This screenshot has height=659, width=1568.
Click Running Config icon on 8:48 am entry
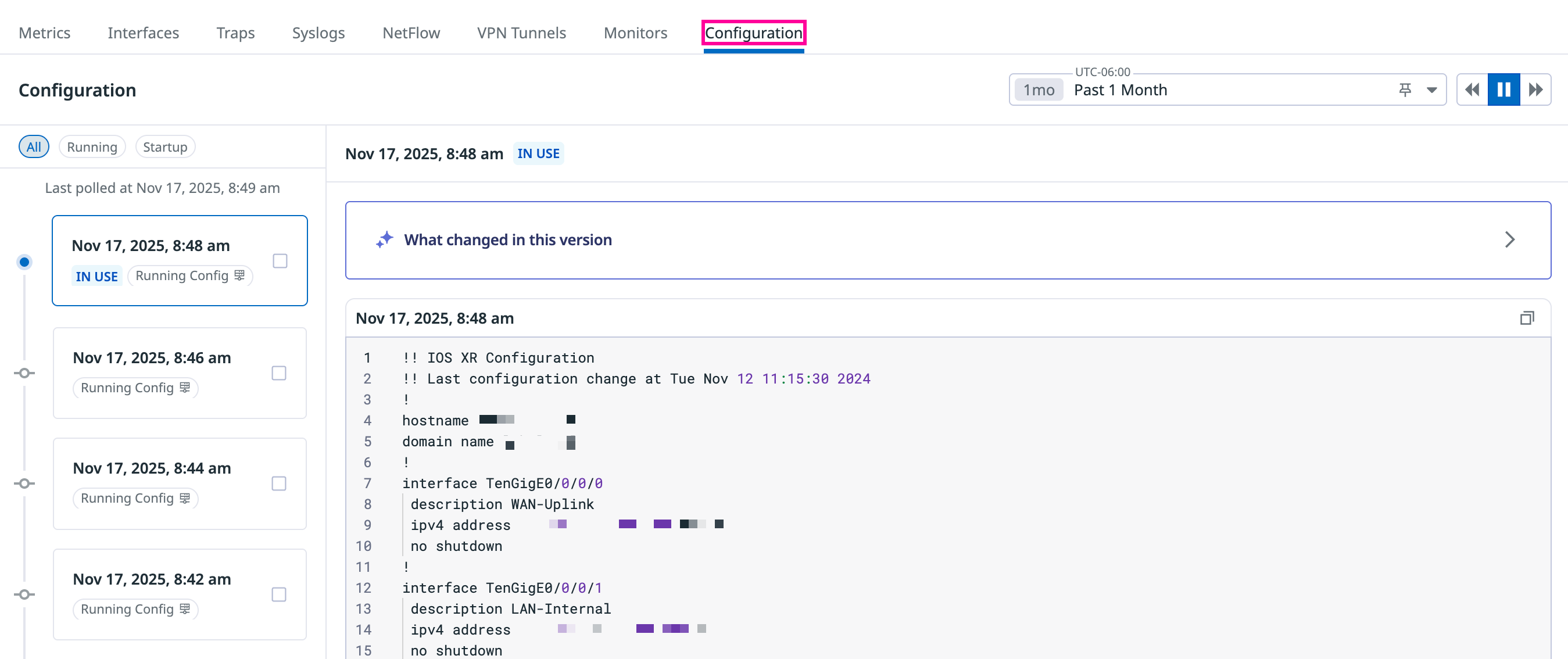[x=240, y=275]
